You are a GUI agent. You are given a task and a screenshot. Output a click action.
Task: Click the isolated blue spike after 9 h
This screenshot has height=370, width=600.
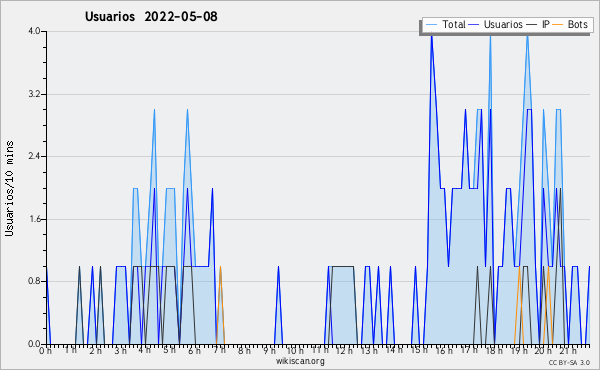click(x=278, y=305)
